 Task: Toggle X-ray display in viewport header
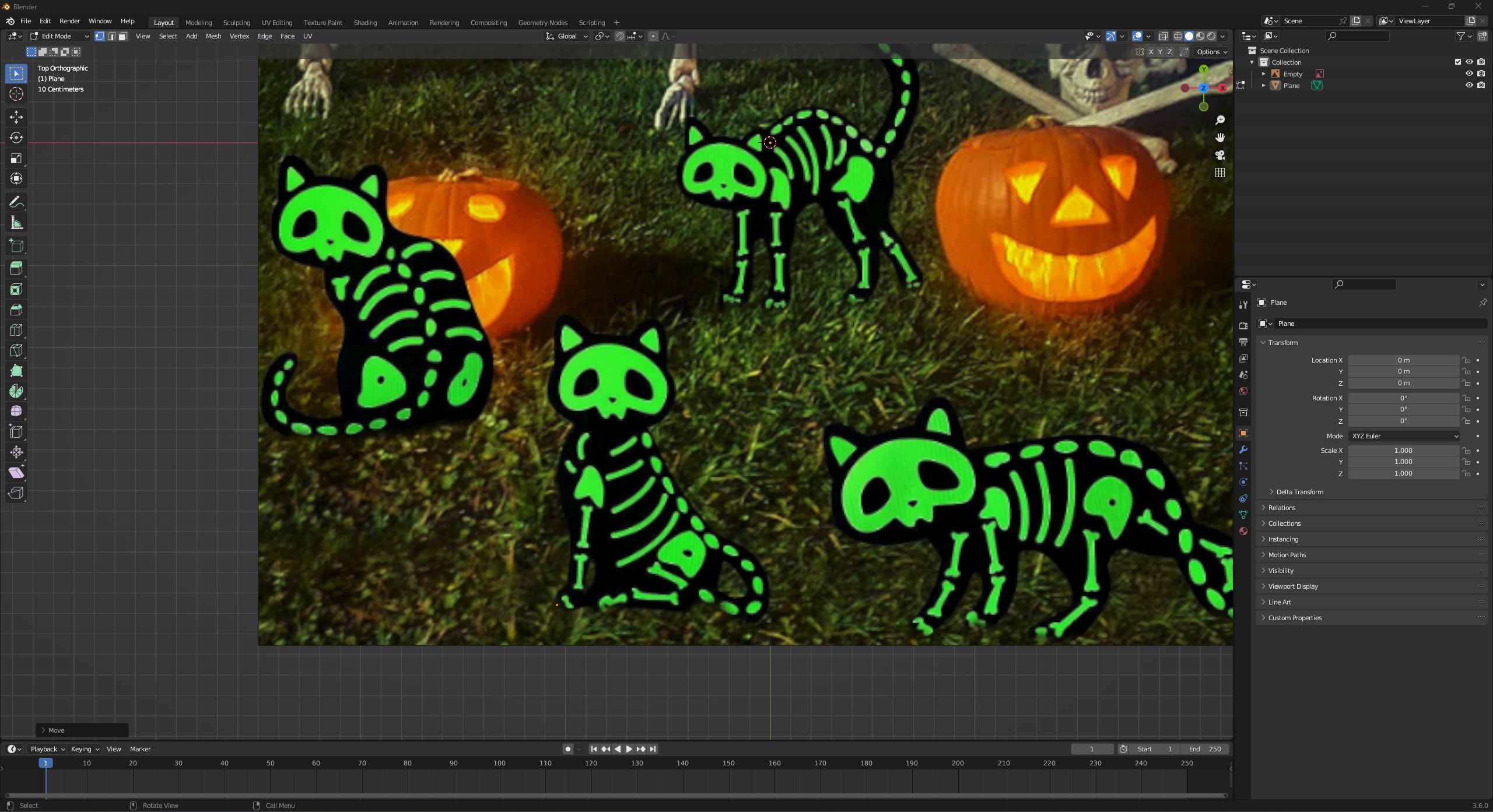(1163, 36)
